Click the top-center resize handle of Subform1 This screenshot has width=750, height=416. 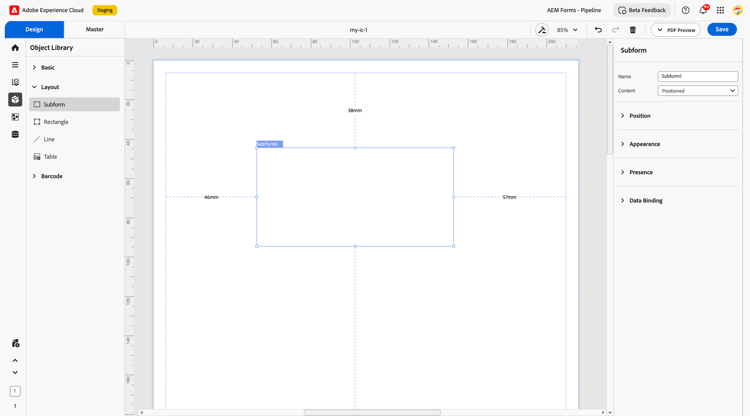[355, 148]
